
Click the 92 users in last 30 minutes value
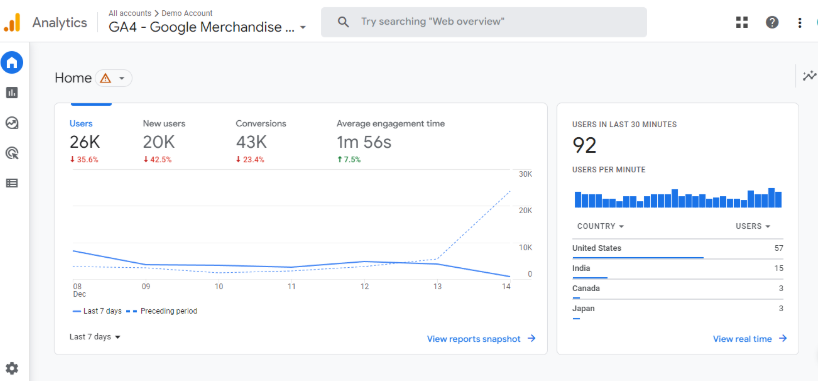[585, 146]
